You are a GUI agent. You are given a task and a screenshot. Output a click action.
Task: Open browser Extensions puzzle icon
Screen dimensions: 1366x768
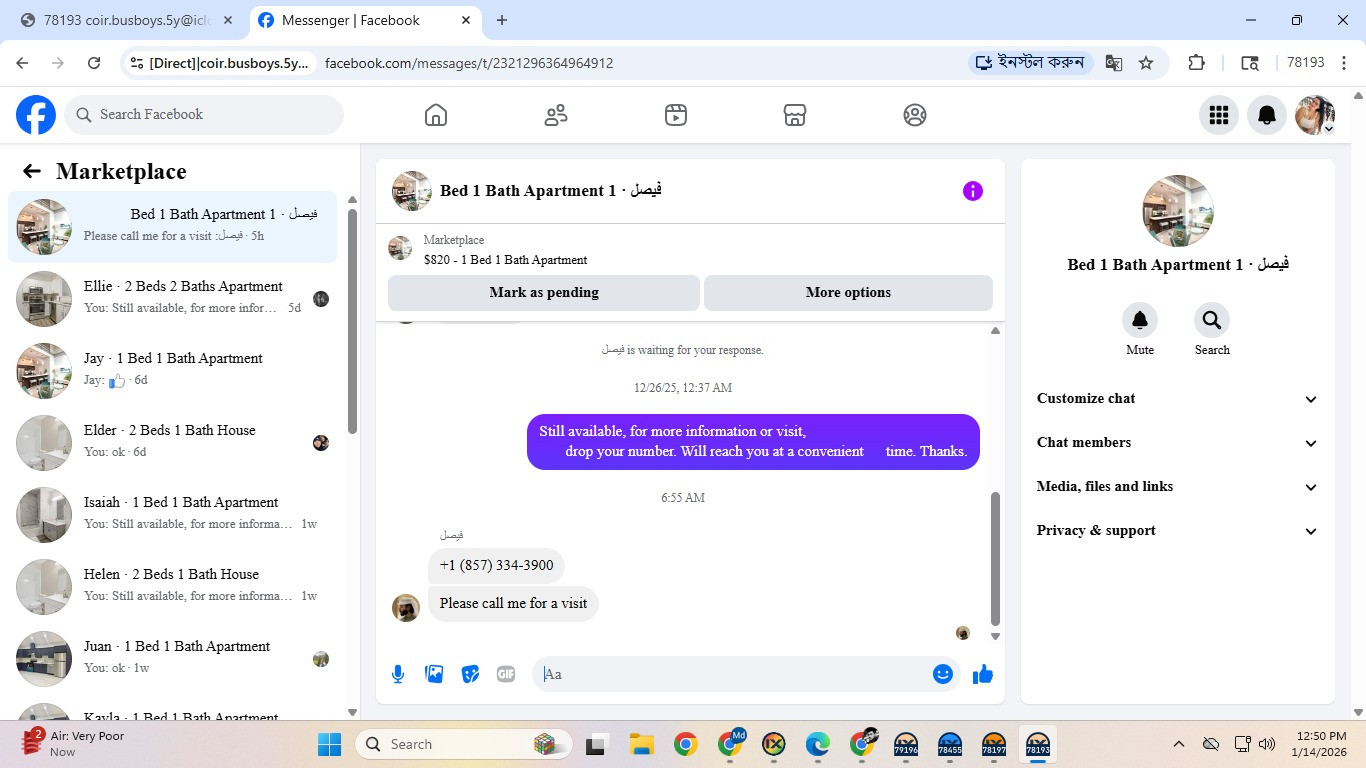1196,63
